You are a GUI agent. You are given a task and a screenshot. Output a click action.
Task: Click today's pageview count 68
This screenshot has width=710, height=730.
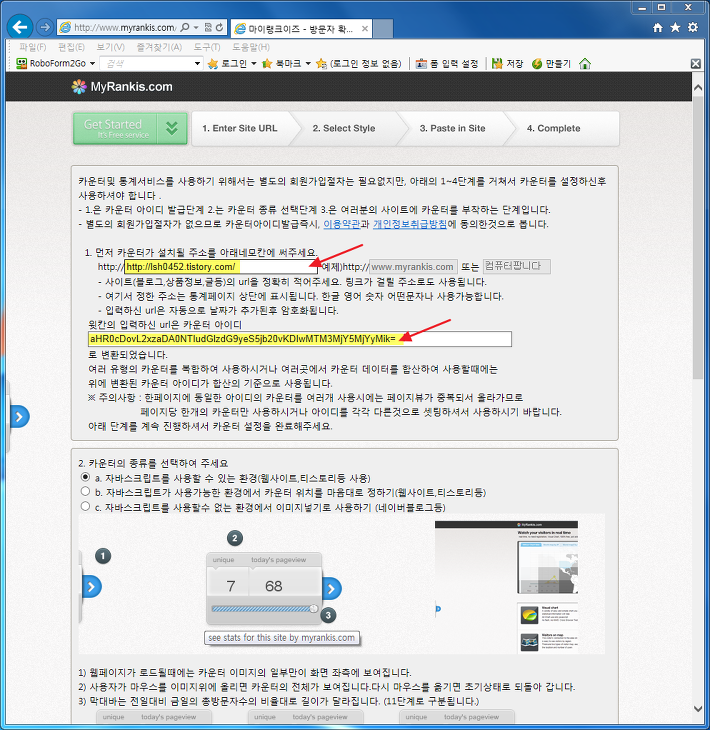(x=274, y=586)
